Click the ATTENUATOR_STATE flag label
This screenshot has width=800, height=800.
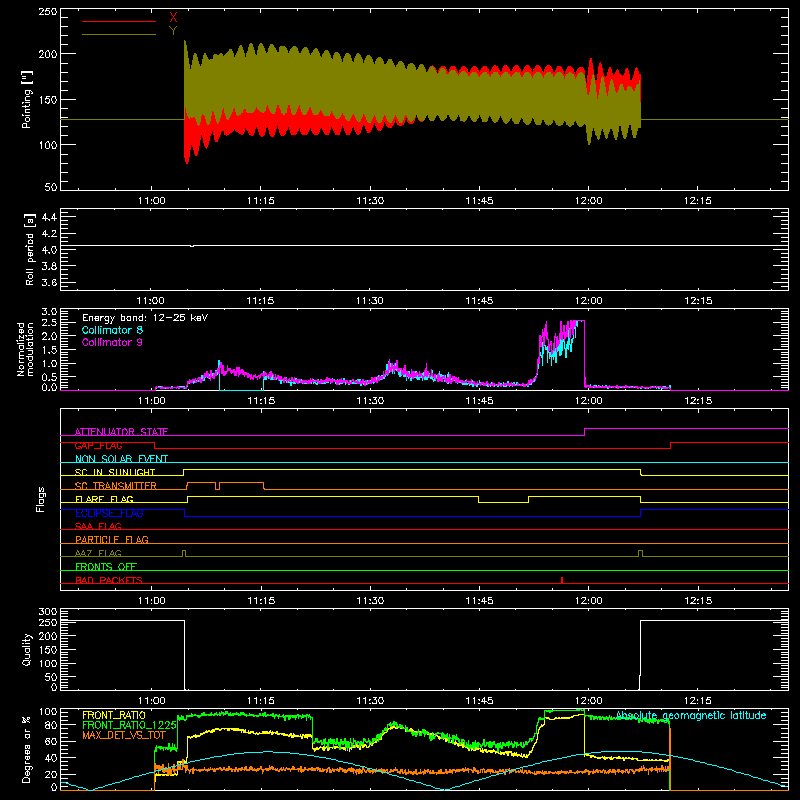[x=121, y=432]
